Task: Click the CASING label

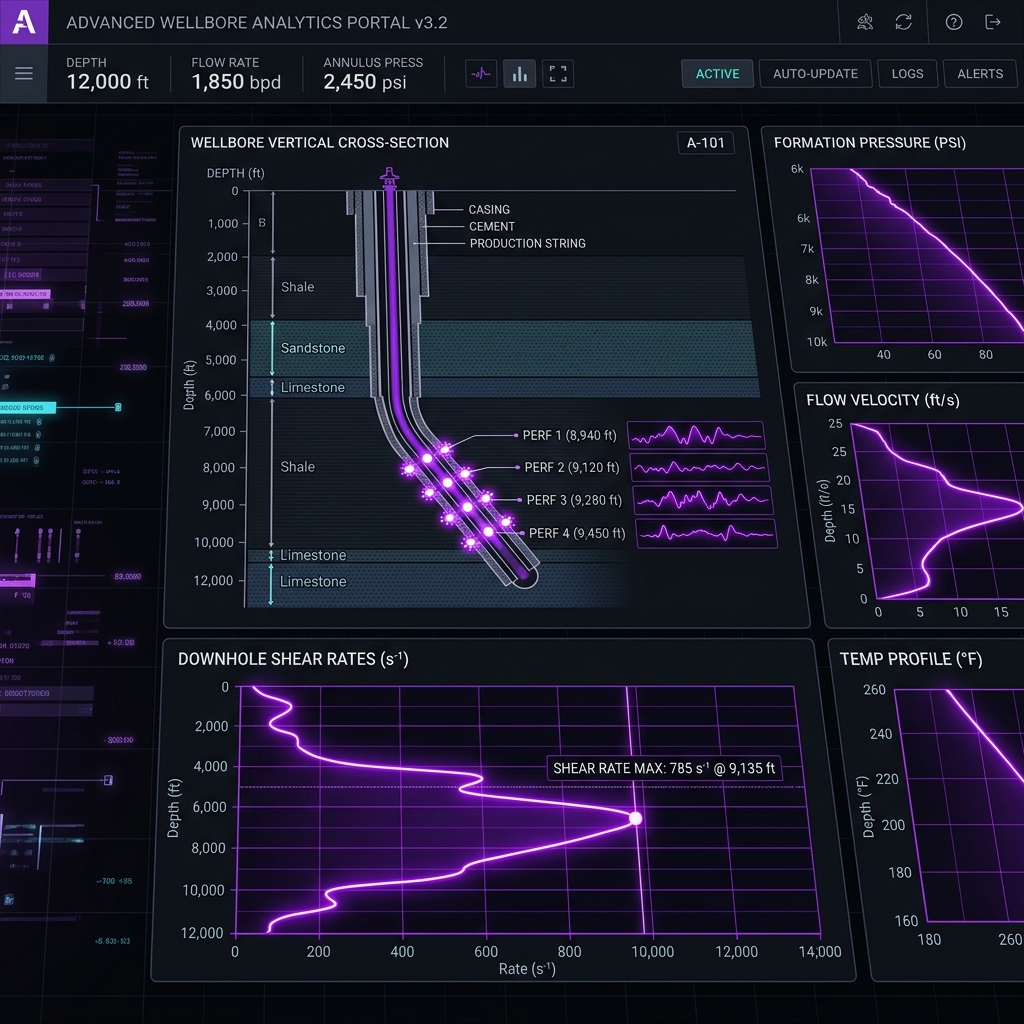Action: pos(489,210)
